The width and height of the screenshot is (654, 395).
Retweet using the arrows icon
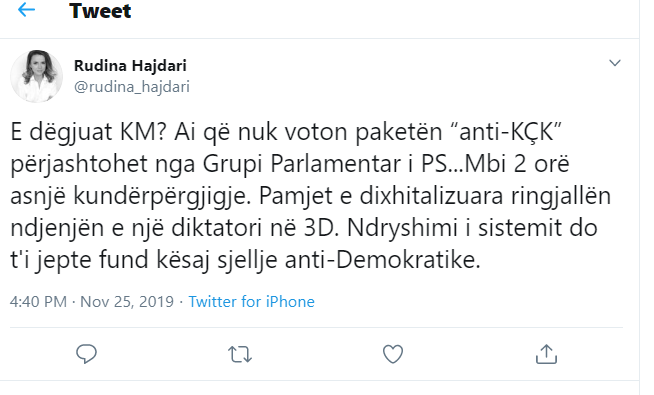pos(240,355)
